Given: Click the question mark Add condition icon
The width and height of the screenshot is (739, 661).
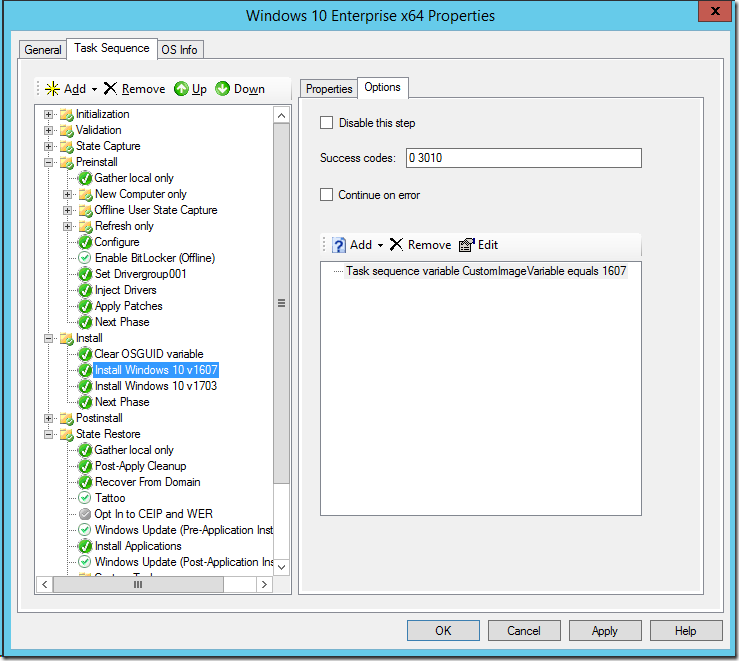Looking at the screenshot, I should (339, 245).
